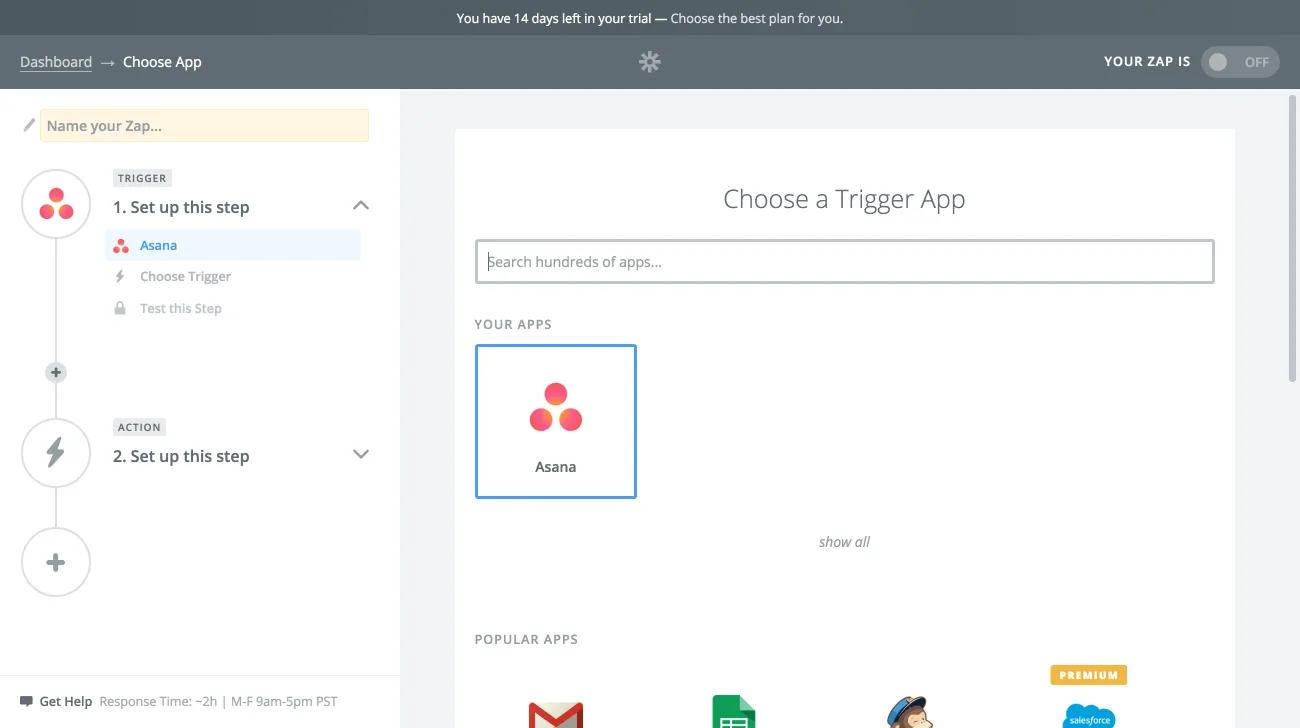Toggle the Your Zap Is switch on

point(1239,62)
